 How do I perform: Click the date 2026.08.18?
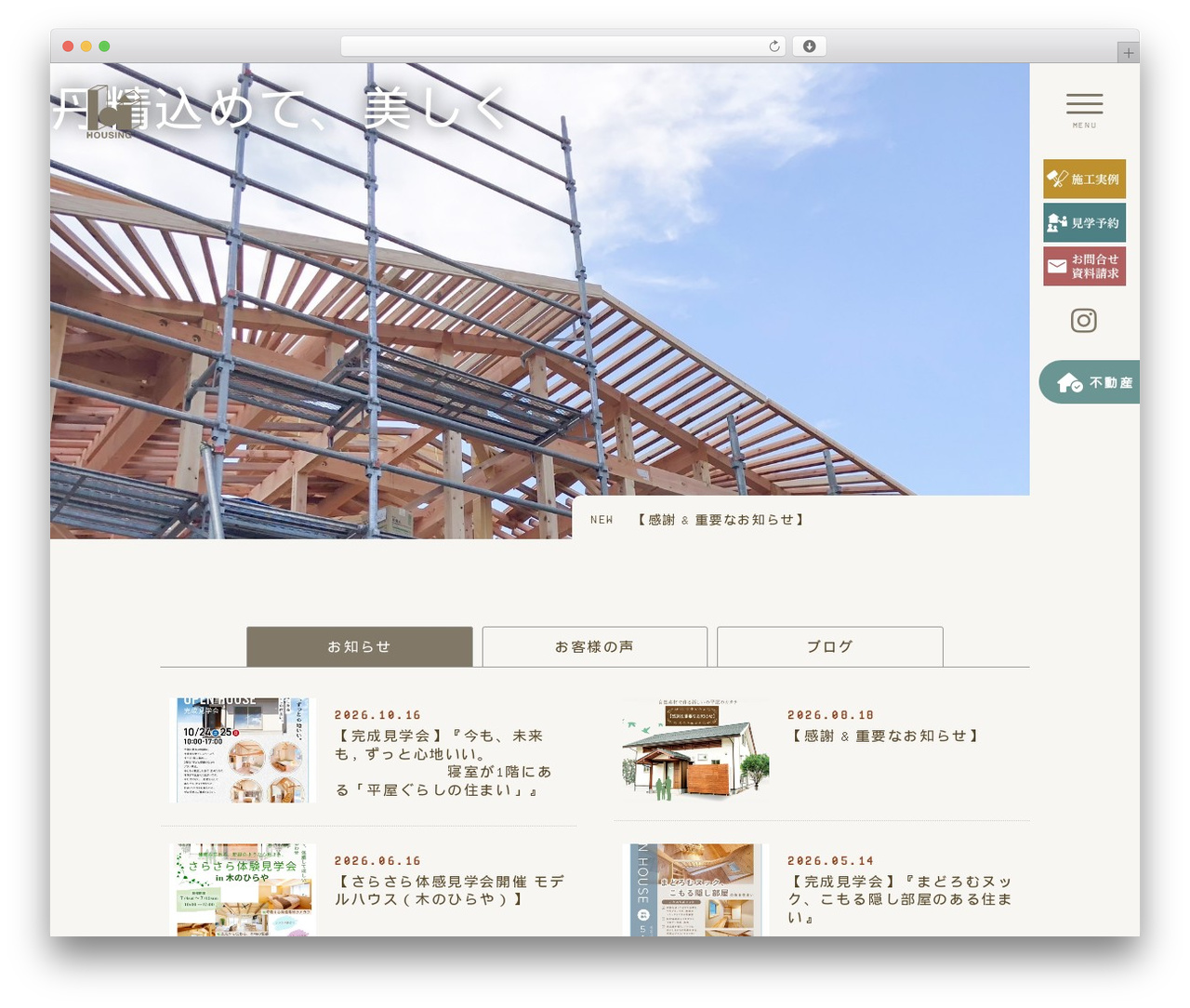pos(831,715)
